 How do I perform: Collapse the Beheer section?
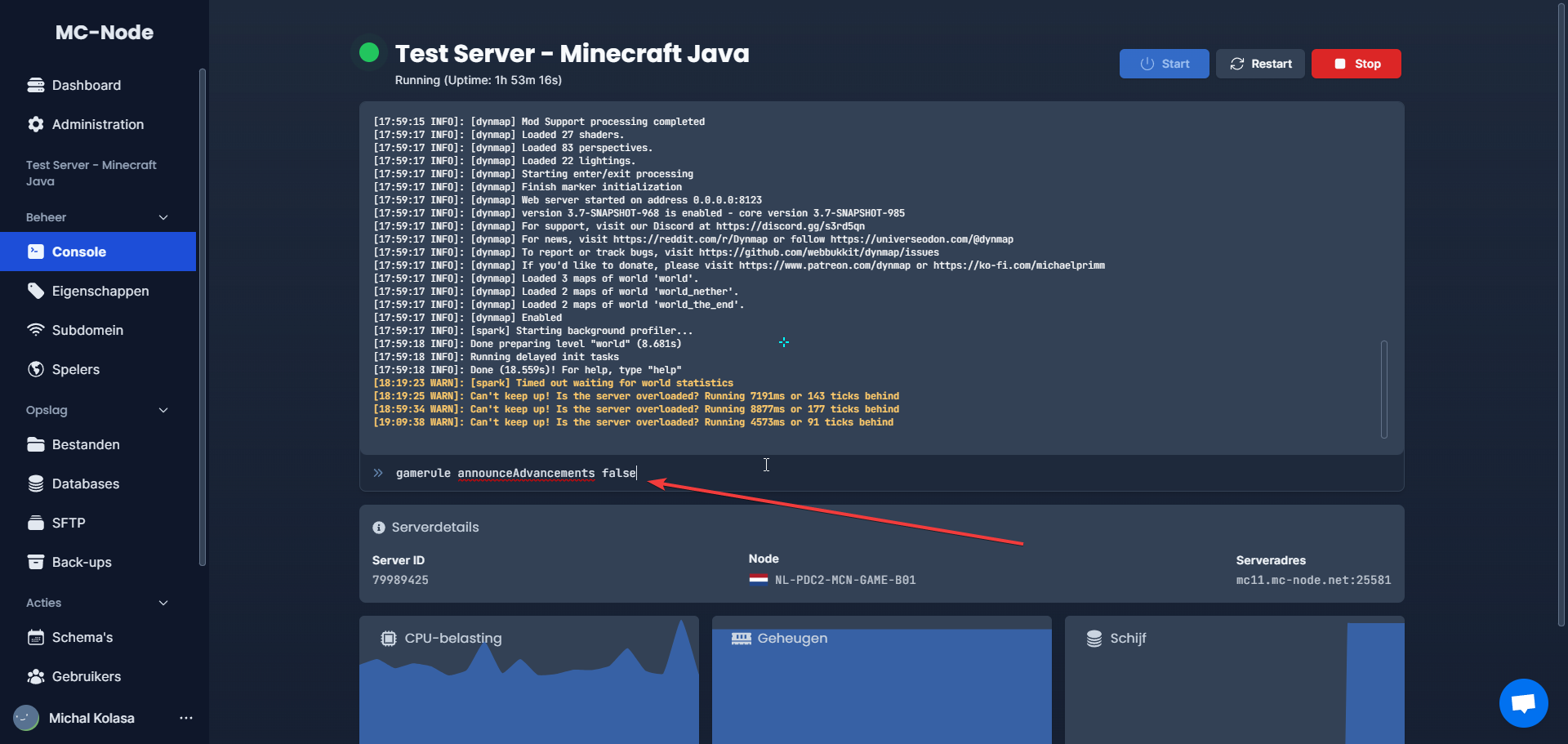click(x=163, y=217)
